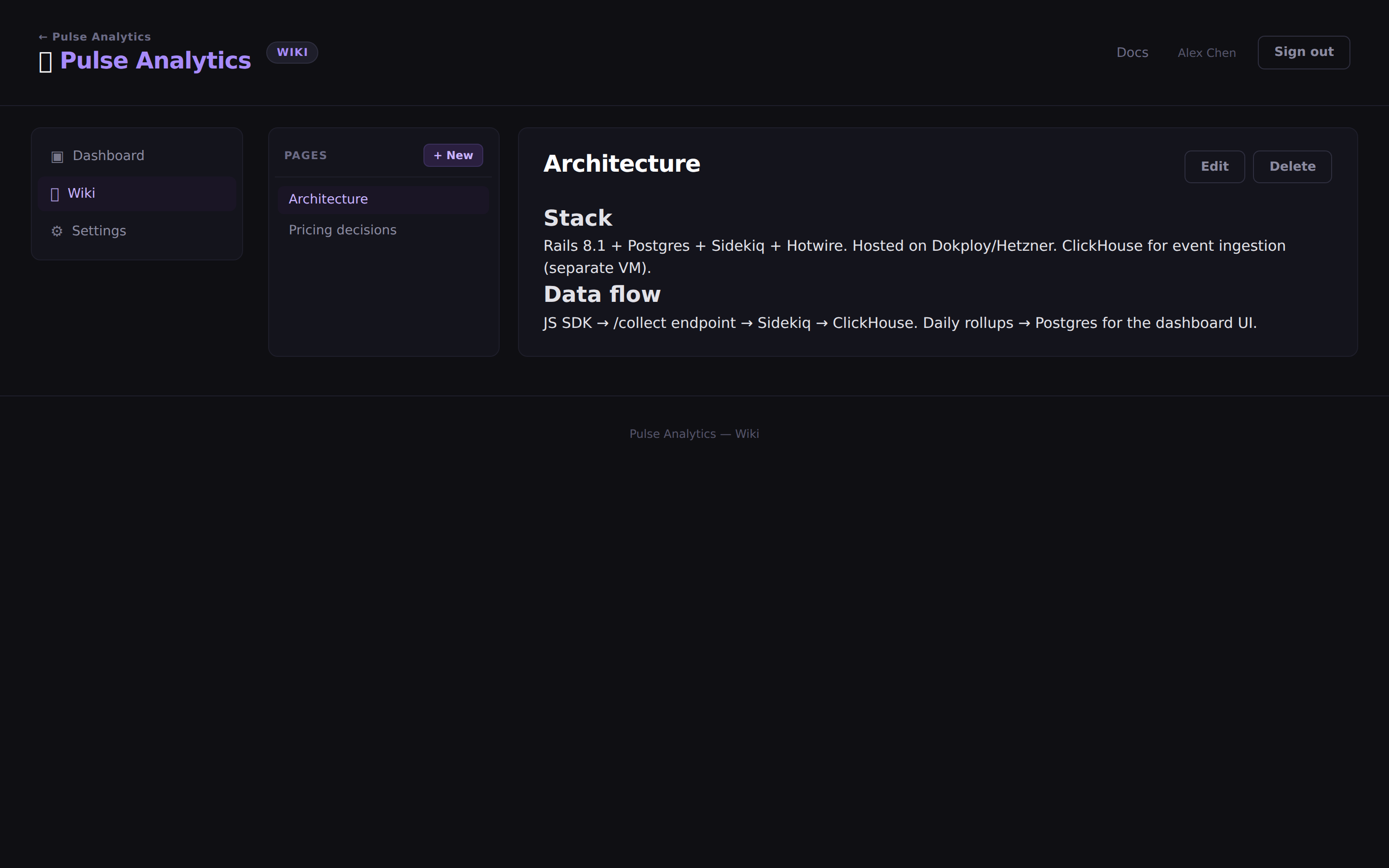Click the Data flow section heading

(602, 295)
